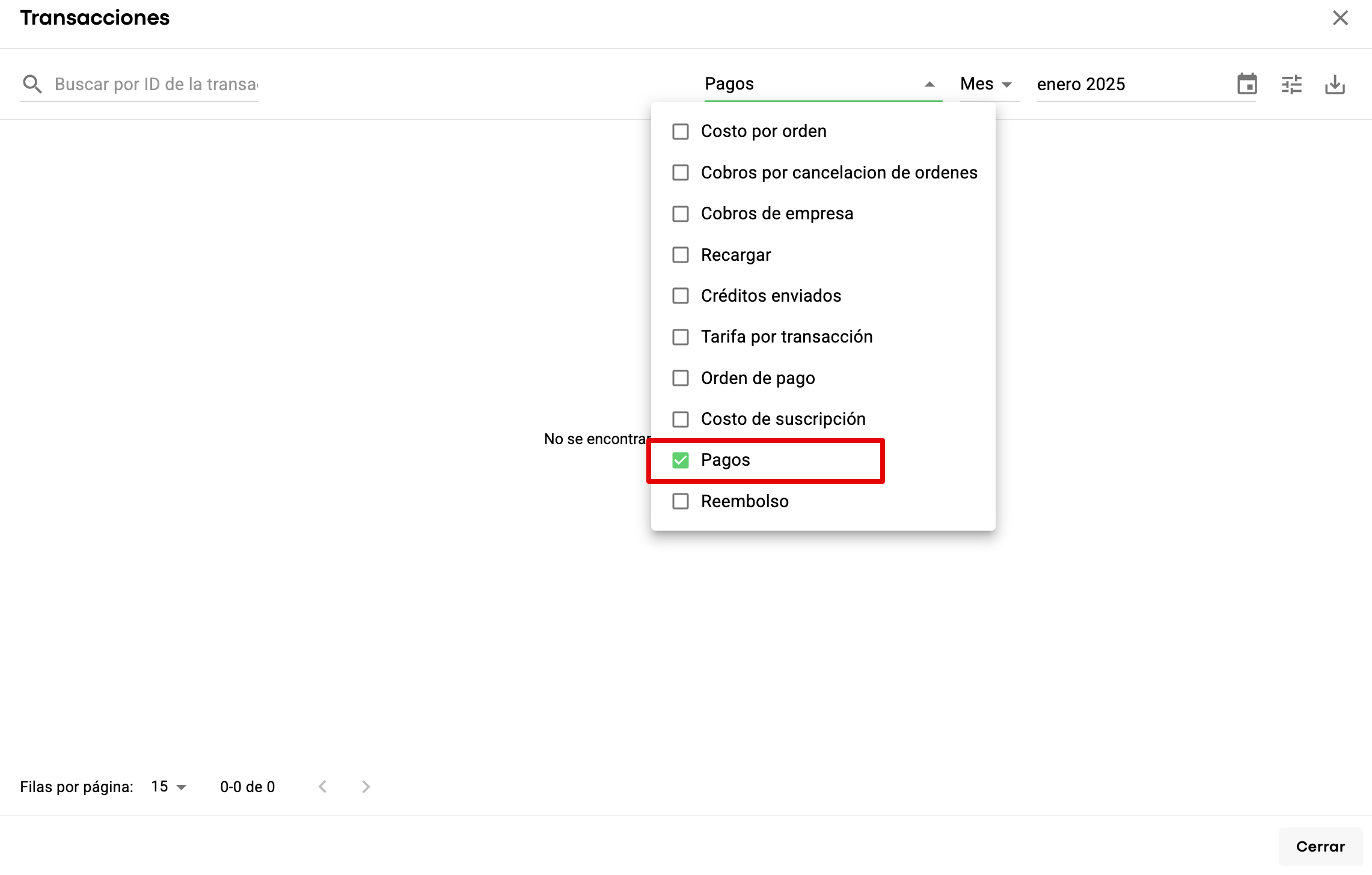Close the Transacciones dialog with X
This screenshot has height=875, width=1372.
tap(1340, 18)
